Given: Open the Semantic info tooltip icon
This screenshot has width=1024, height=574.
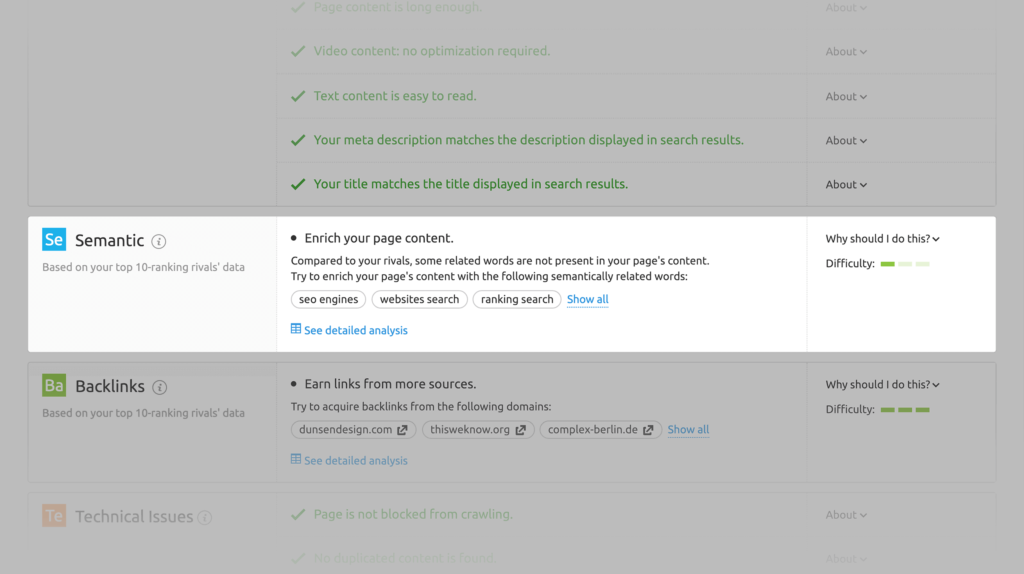Looking at the screenshot, I should pyautogui.click(x=159, y=241).
